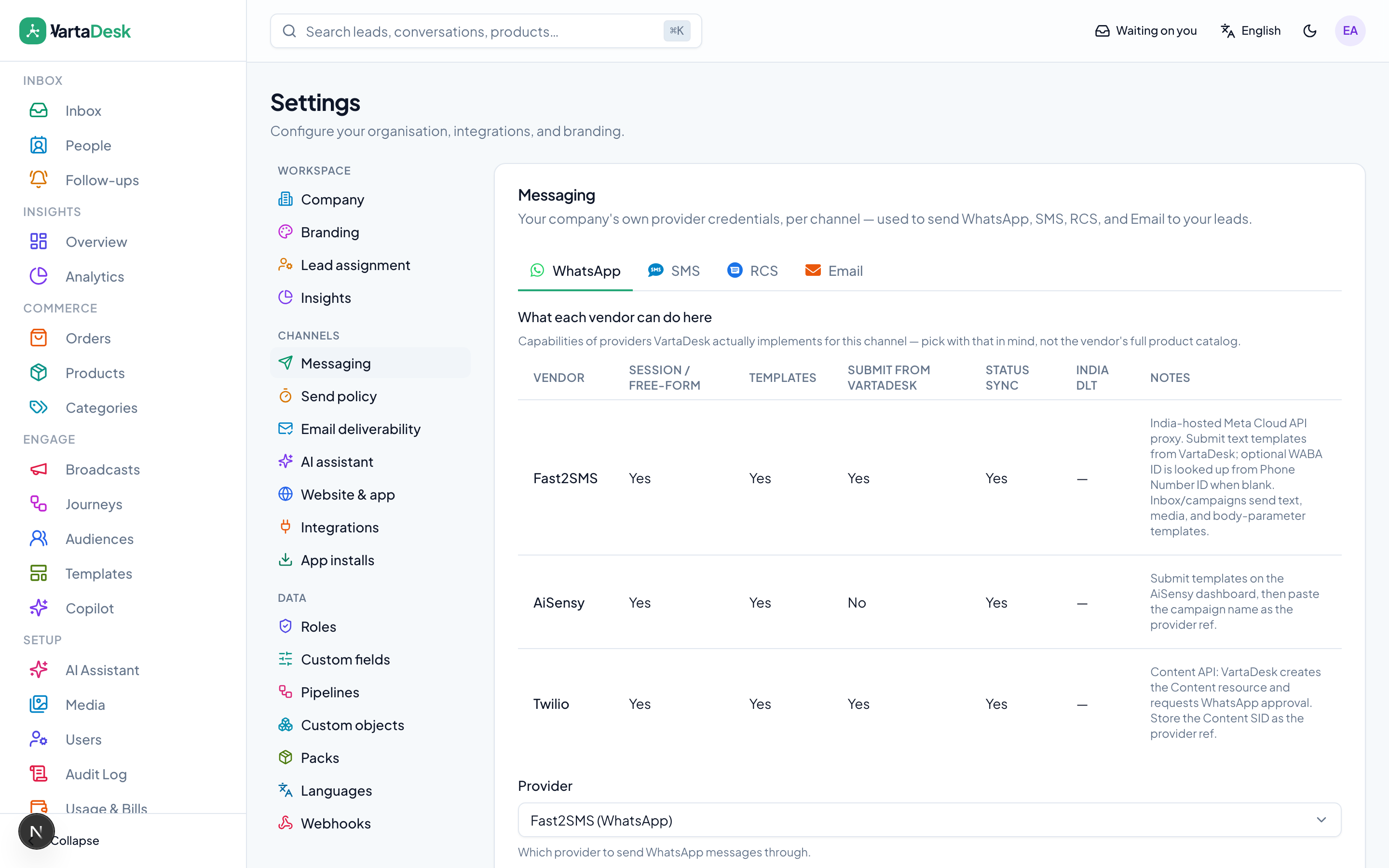Click the Categories tags icon

tap(39, 407)
